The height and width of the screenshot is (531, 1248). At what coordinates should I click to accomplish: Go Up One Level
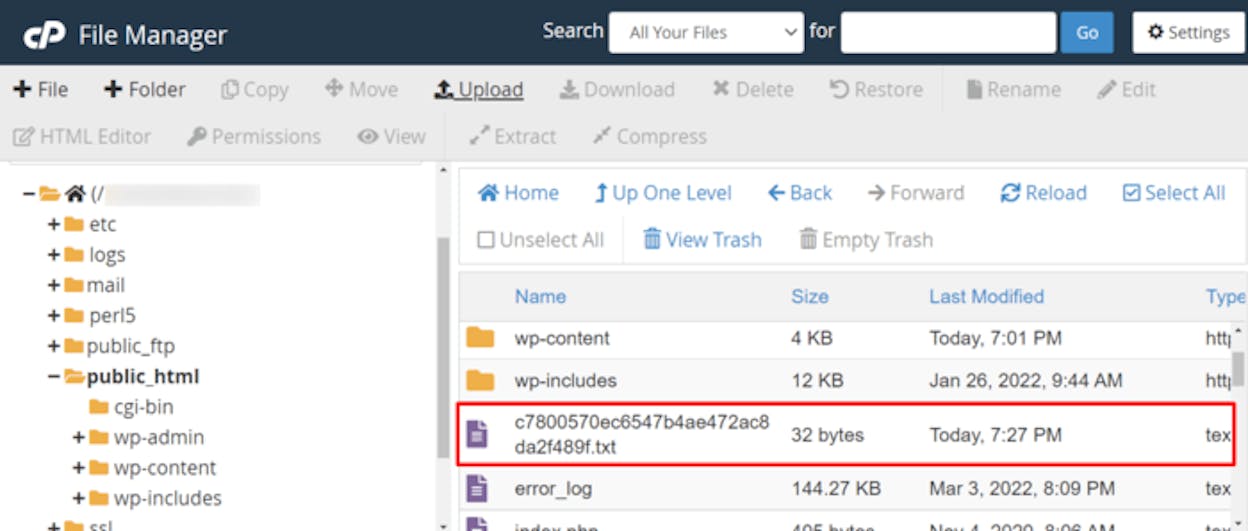[x=663, y=193]
